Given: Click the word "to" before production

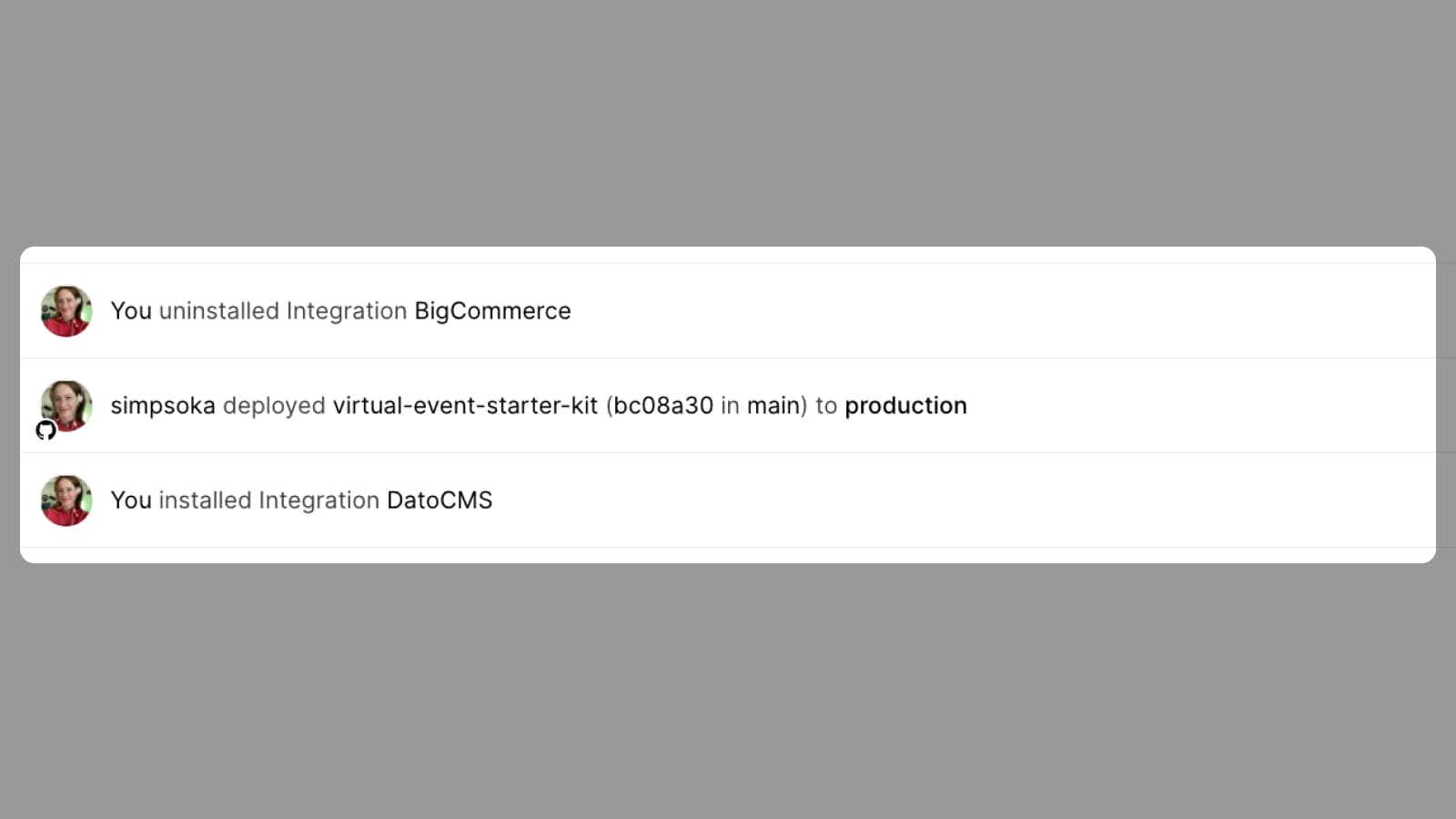Looking at the screenshot, I should (x=826, y=406).
